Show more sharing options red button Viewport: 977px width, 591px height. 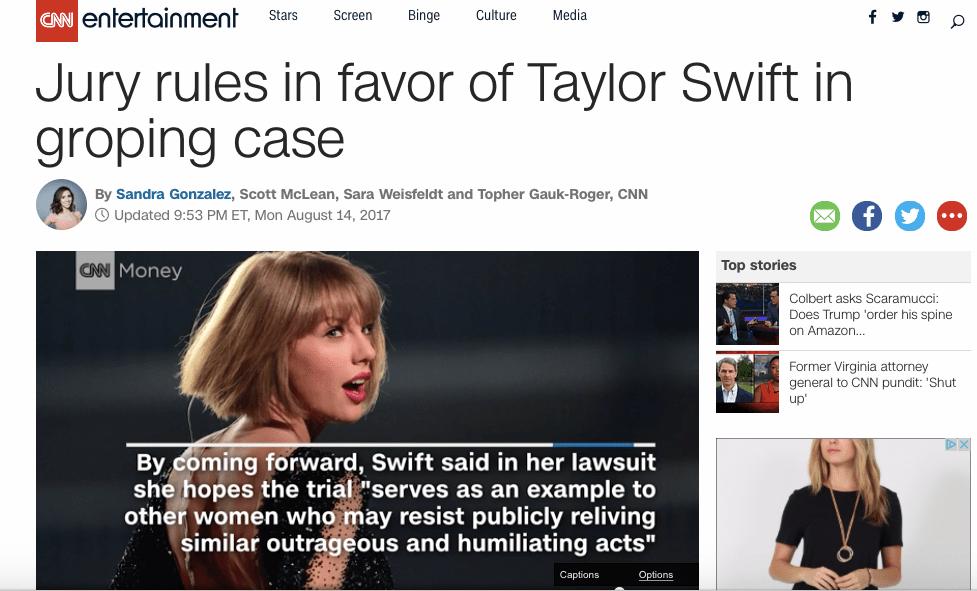click(x=951, y=216)
